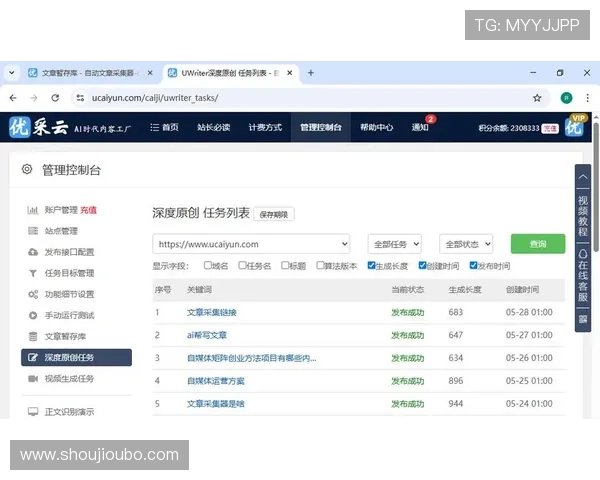Open 在线客服 on the side widget

(583, 276)
